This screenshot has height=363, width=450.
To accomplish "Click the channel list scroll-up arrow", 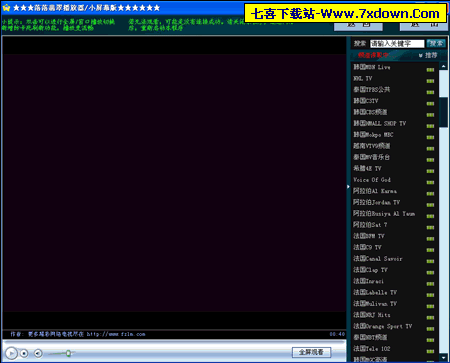I will [x=443, y=66].
